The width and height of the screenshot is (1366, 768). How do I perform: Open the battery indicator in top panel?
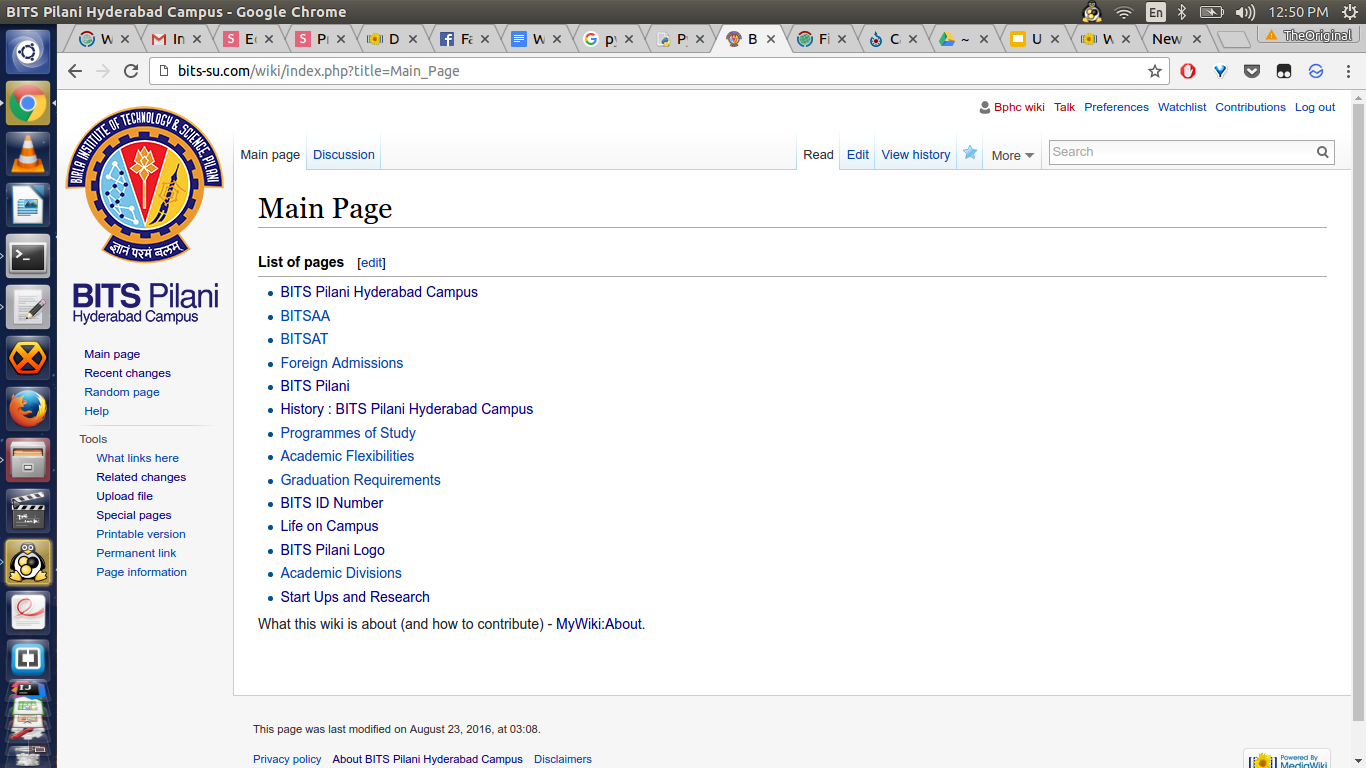tap(1212, 12)
